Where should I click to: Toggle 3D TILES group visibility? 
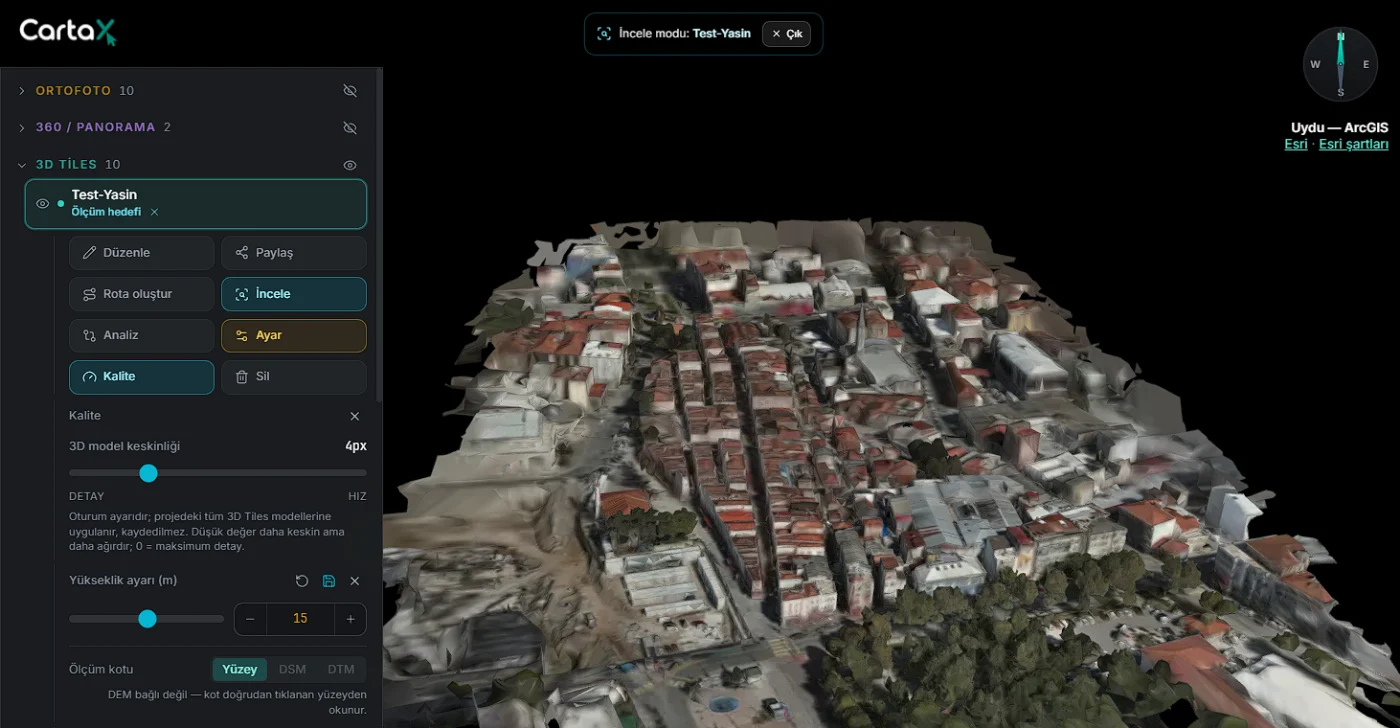click(x=350, y=165)
